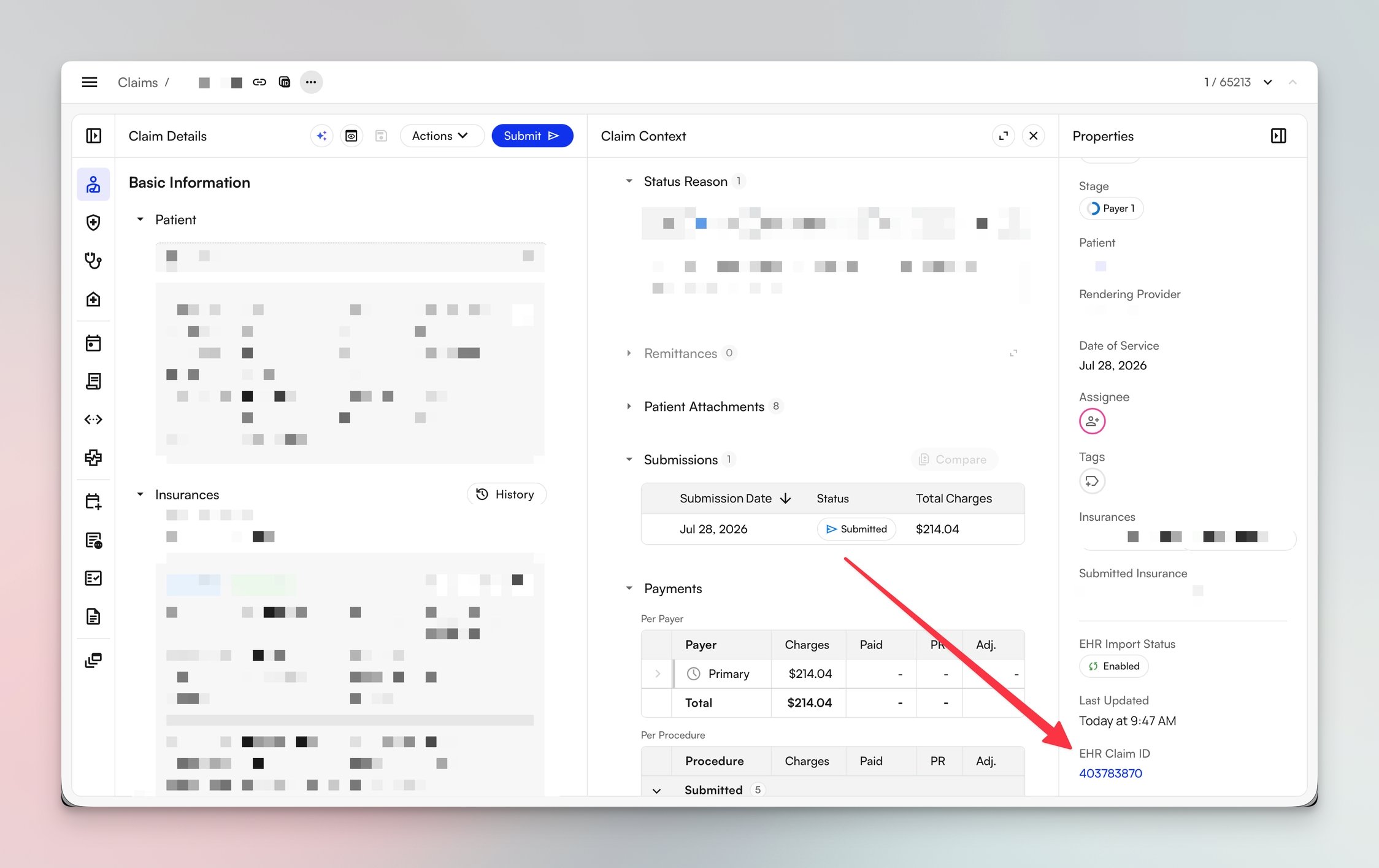Click the Compare submissions button
The width and height of the screenshot is (1379, 868).
(954, 459)
